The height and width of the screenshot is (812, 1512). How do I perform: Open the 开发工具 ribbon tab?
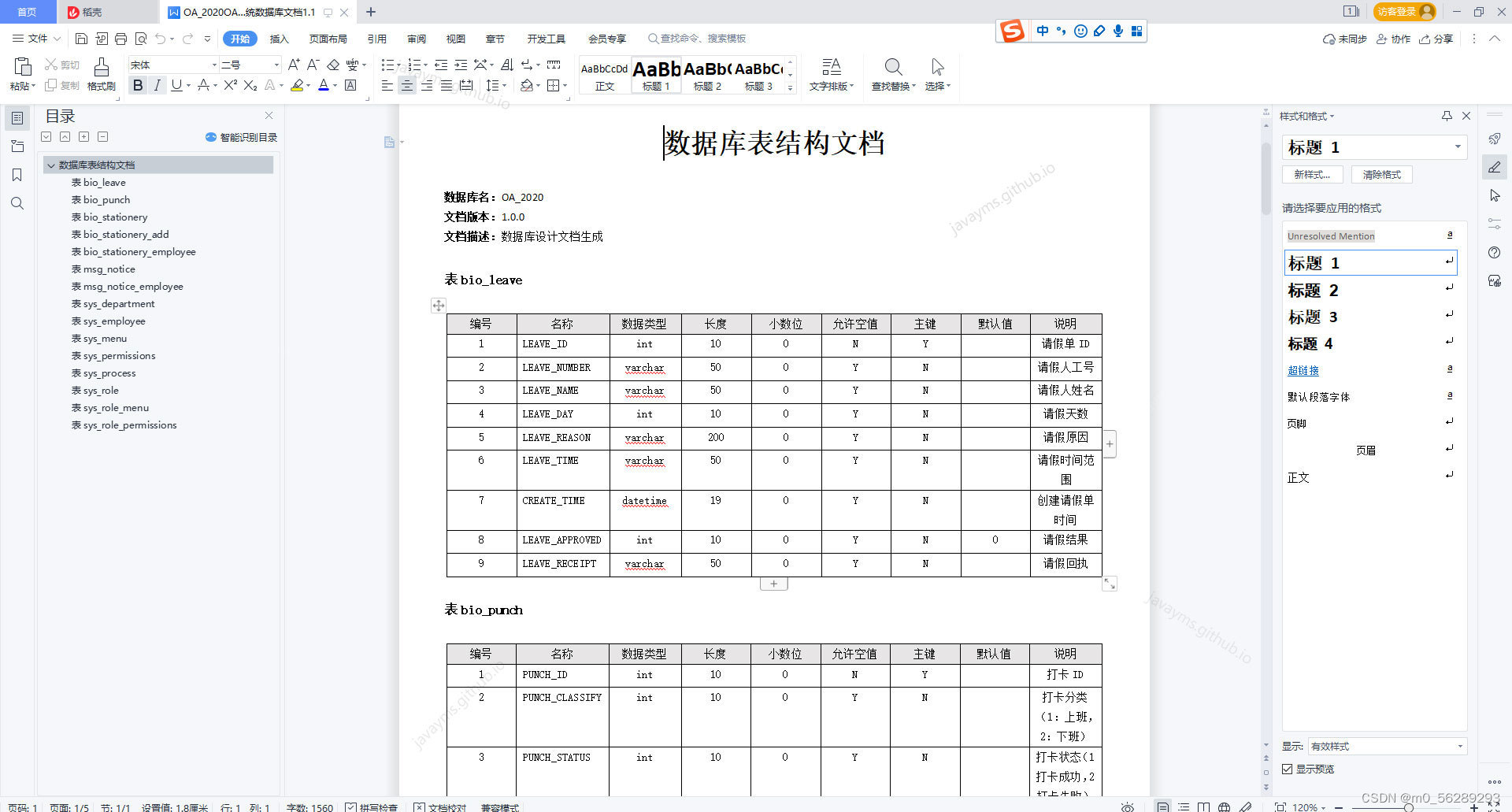(x=546, y=39)
